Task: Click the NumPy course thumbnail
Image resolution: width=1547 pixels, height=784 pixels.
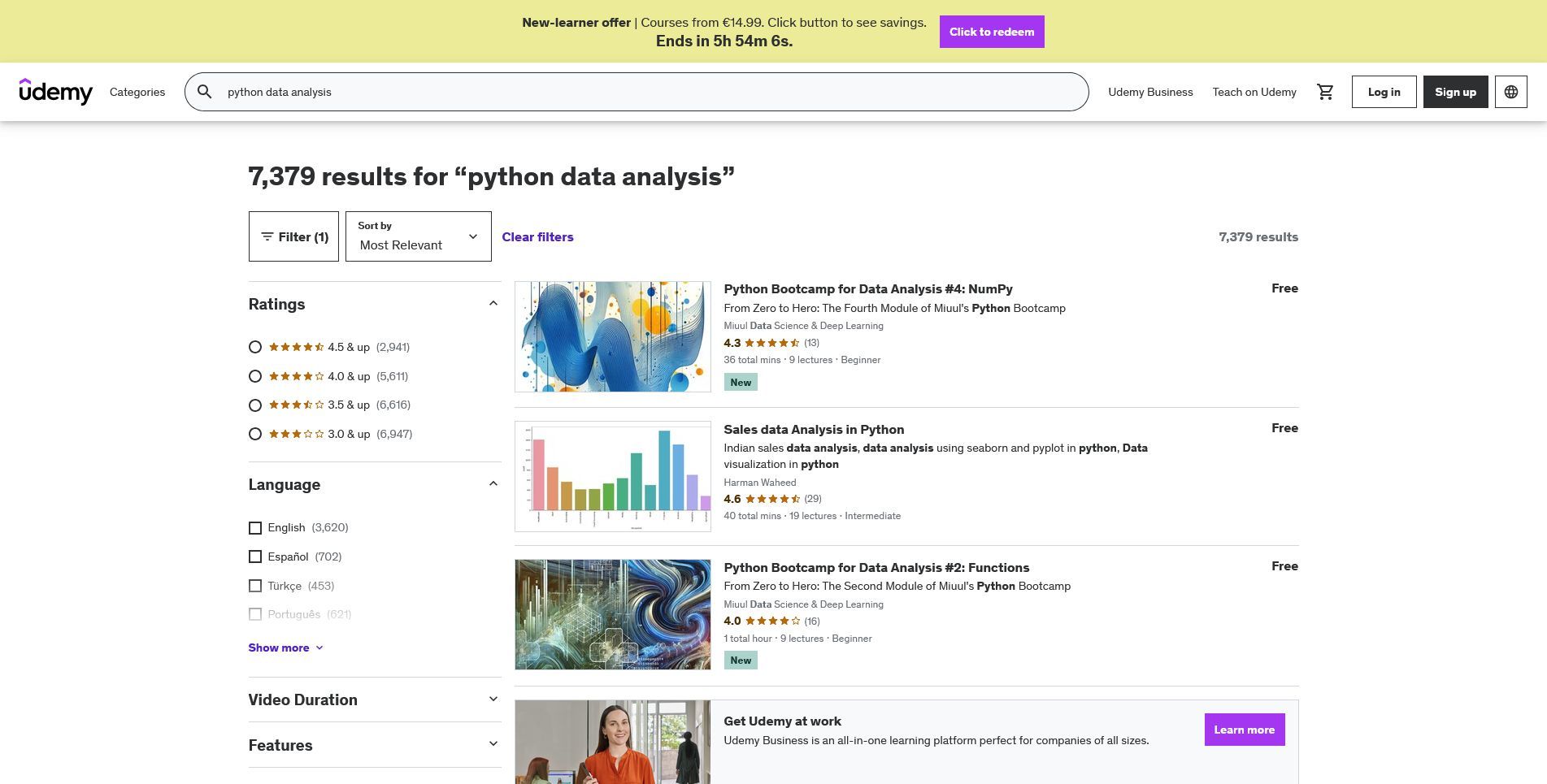Action: (612, 336)
